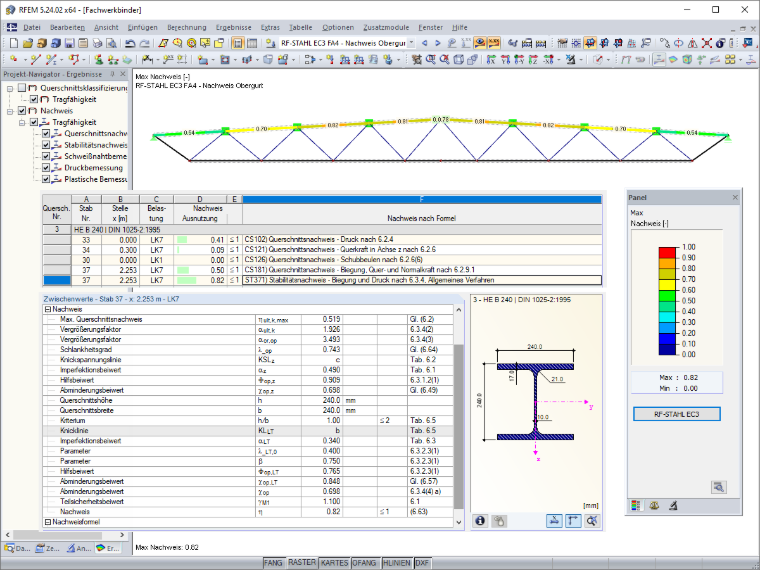
Task: Open the Tabelle menu
Action: click(301, 28)
